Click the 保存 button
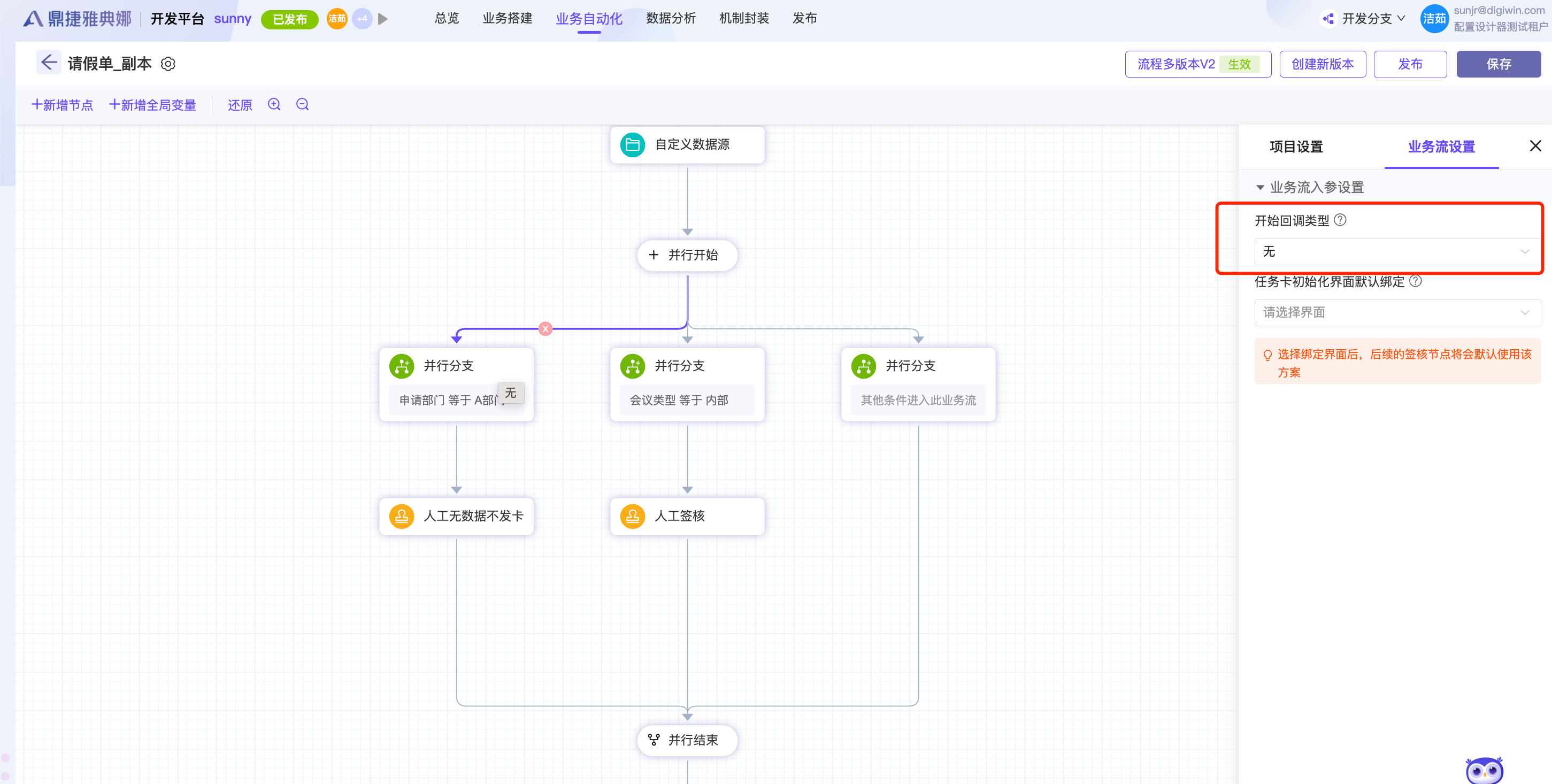The image size is (1552, 784). (x=1499, y=64)
